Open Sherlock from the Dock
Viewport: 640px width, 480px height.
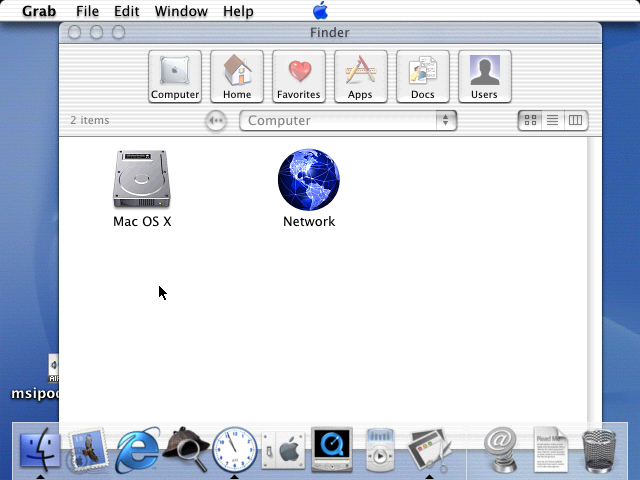click(x=186, y=449)
